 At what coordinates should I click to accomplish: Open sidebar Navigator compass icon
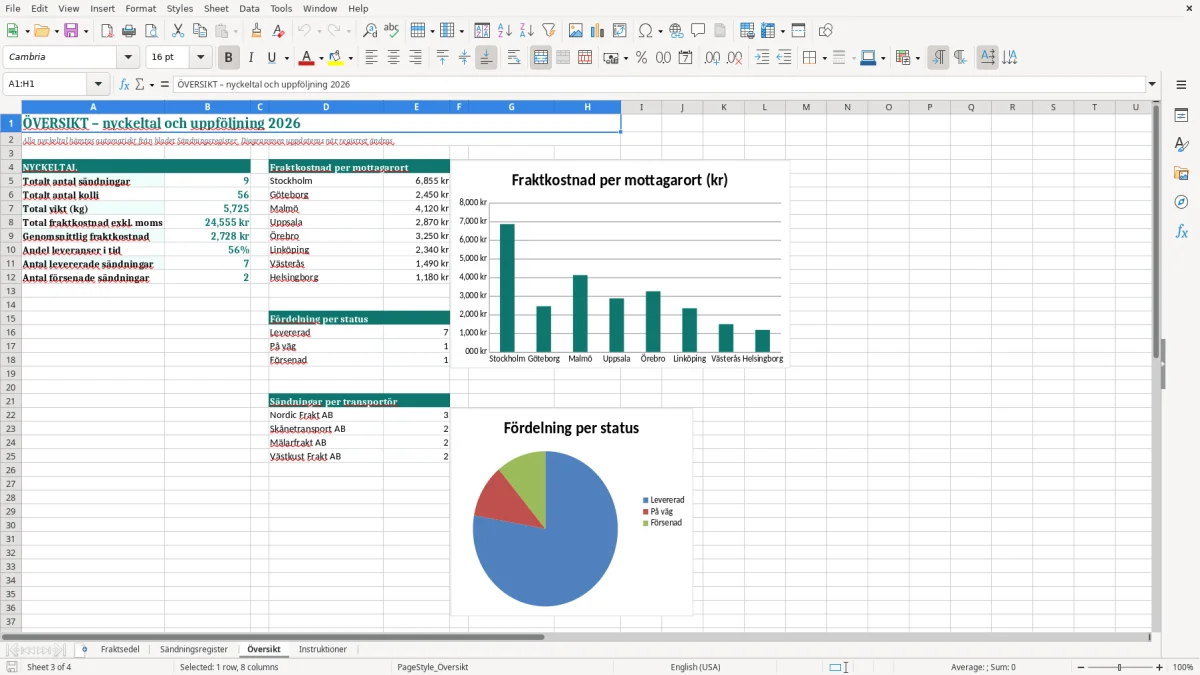coord(1181,202)
